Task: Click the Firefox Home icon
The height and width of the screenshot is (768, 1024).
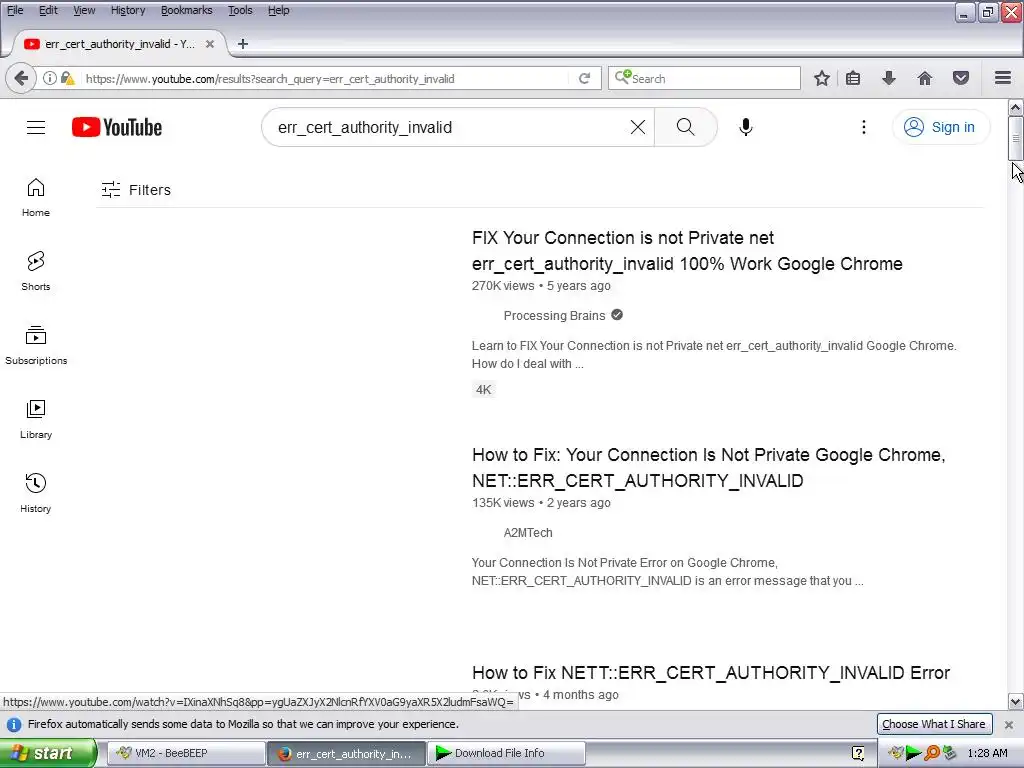Action: point(924,78)
